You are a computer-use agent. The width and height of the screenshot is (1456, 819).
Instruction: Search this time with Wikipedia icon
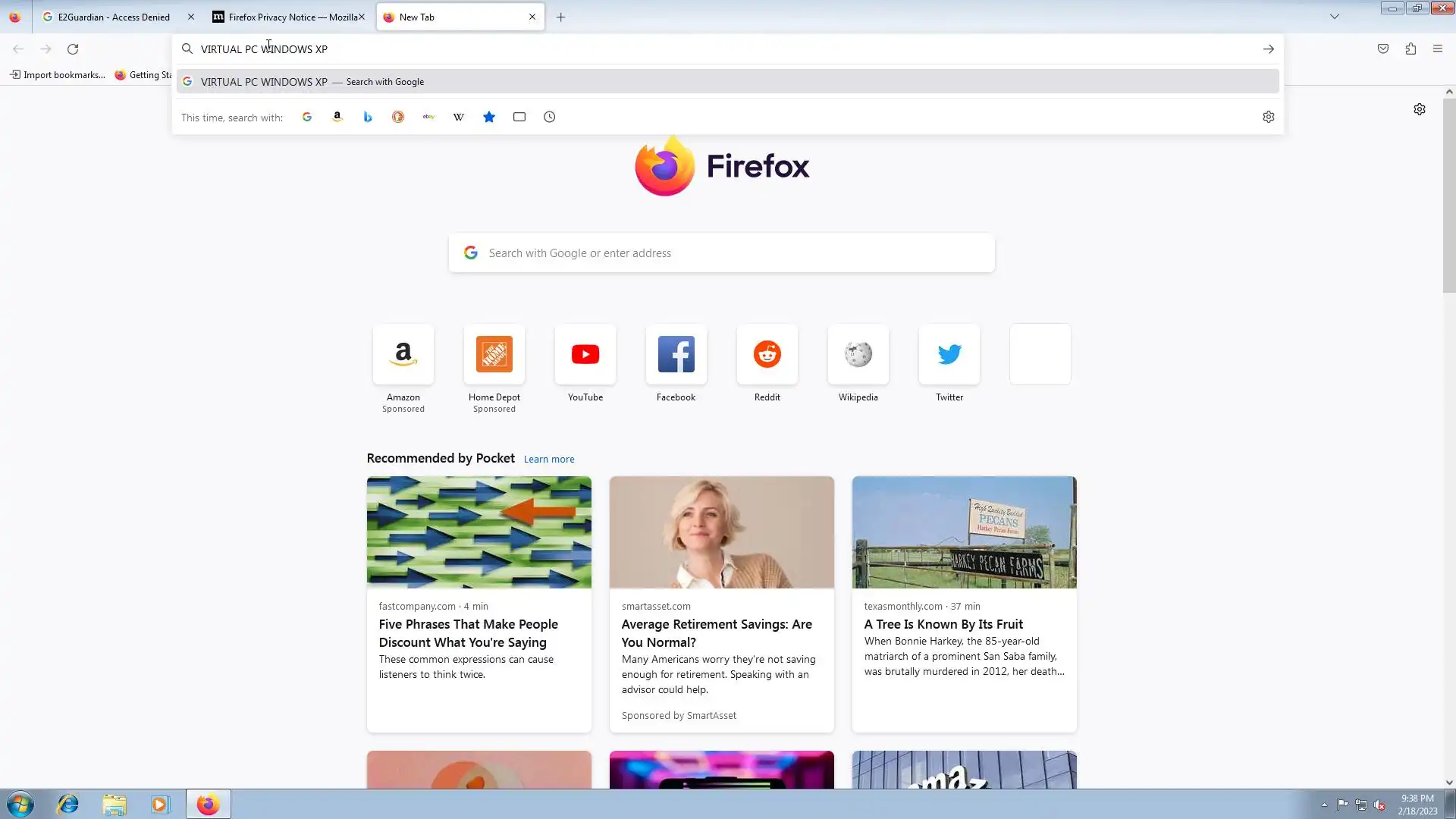(459, 117)
